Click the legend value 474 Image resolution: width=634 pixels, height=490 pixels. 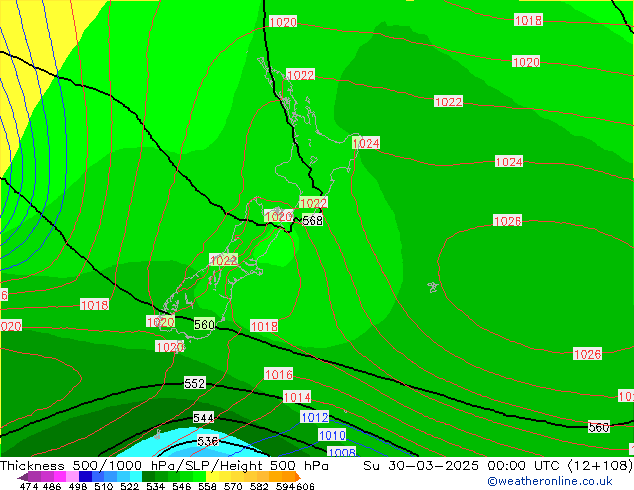[29, 486]
